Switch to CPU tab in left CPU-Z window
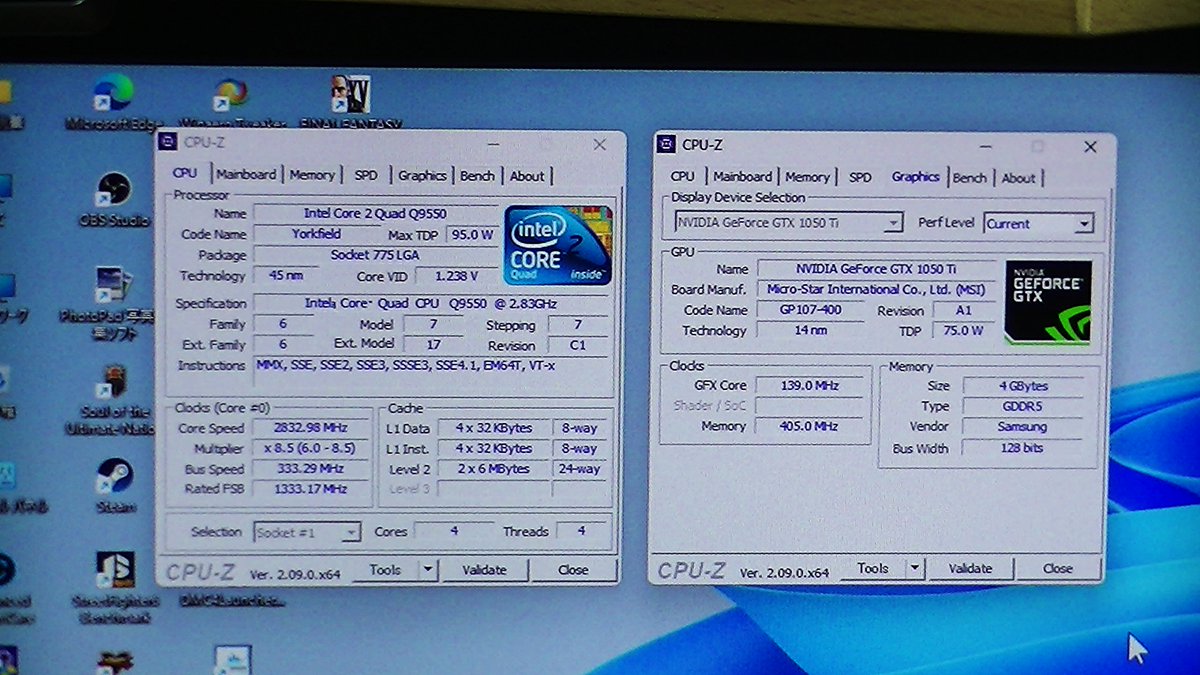 point(185,173)
